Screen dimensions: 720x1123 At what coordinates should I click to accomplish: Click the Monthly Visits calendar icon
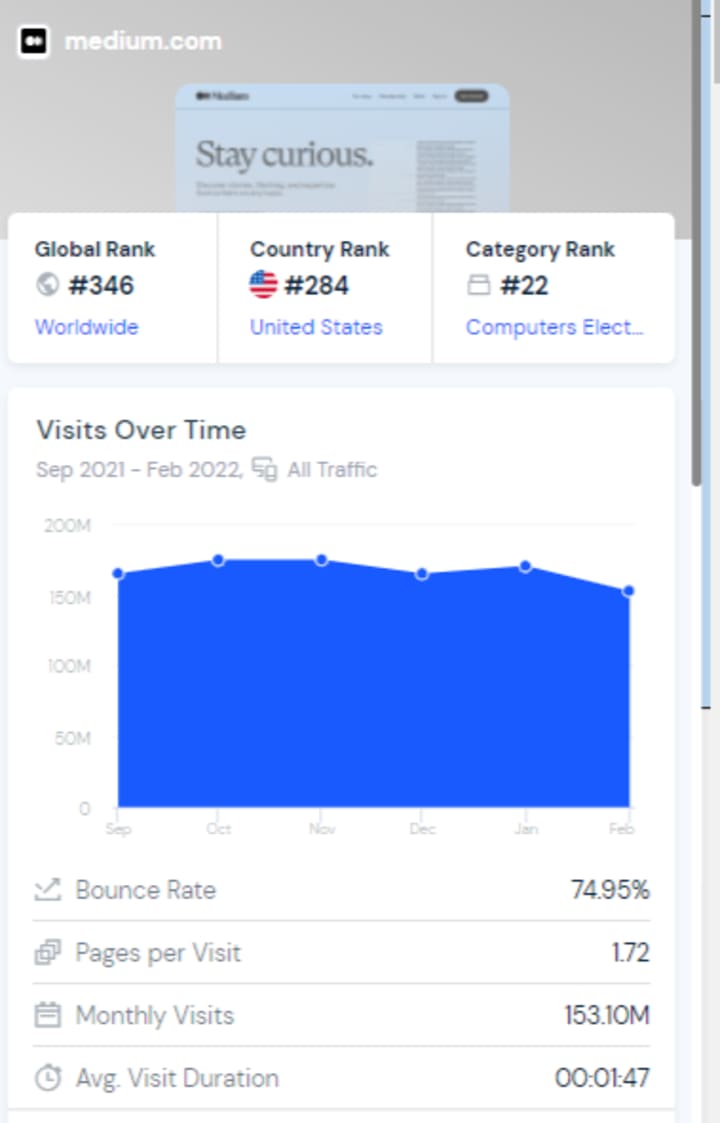[x=48, y=1015]
